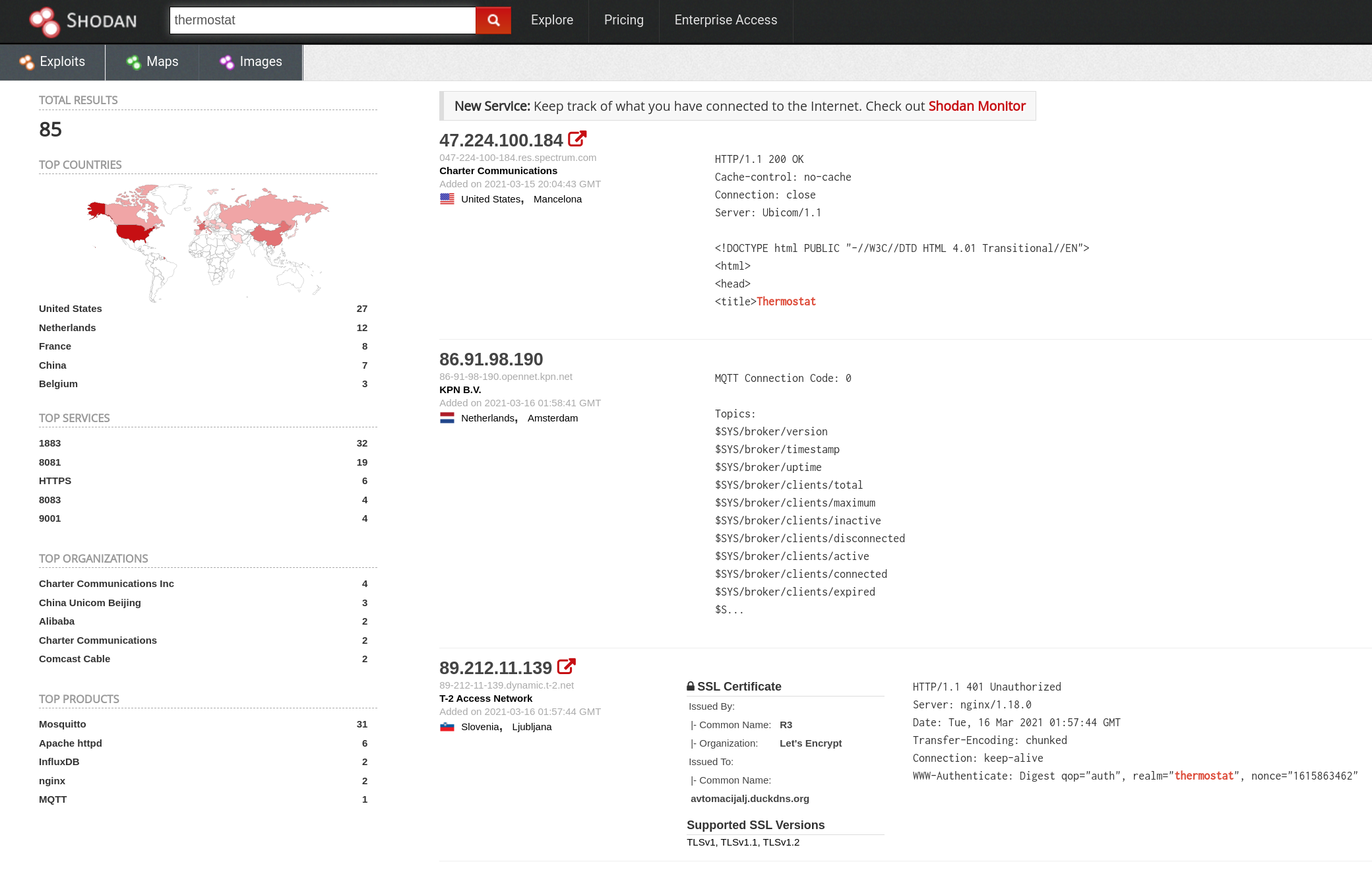Click the search magnifier button

pyautogui.click(x=492, y=20)
